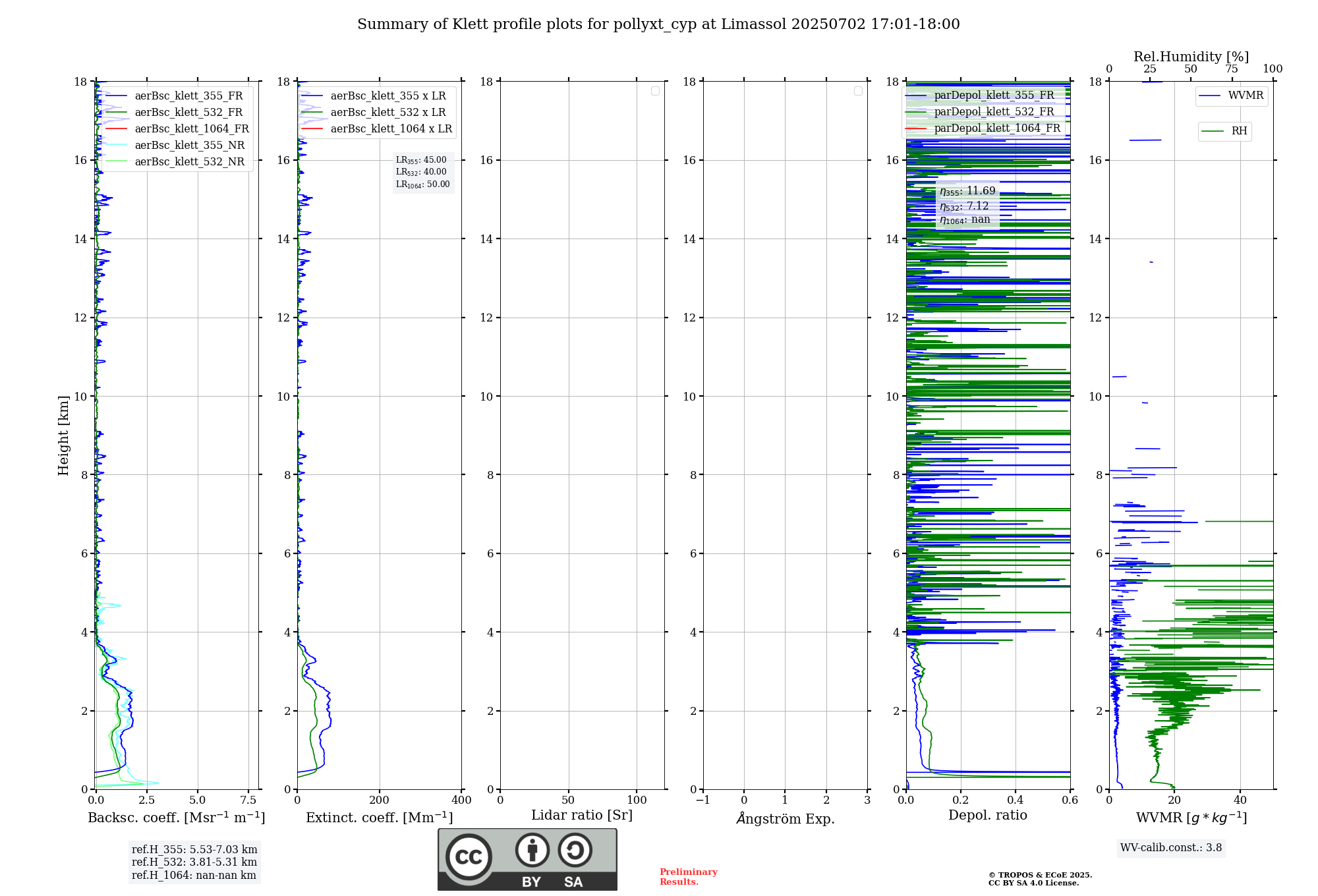
Task: Click the ref.H_1064: nan-nan km text
Action: (194, 876)
